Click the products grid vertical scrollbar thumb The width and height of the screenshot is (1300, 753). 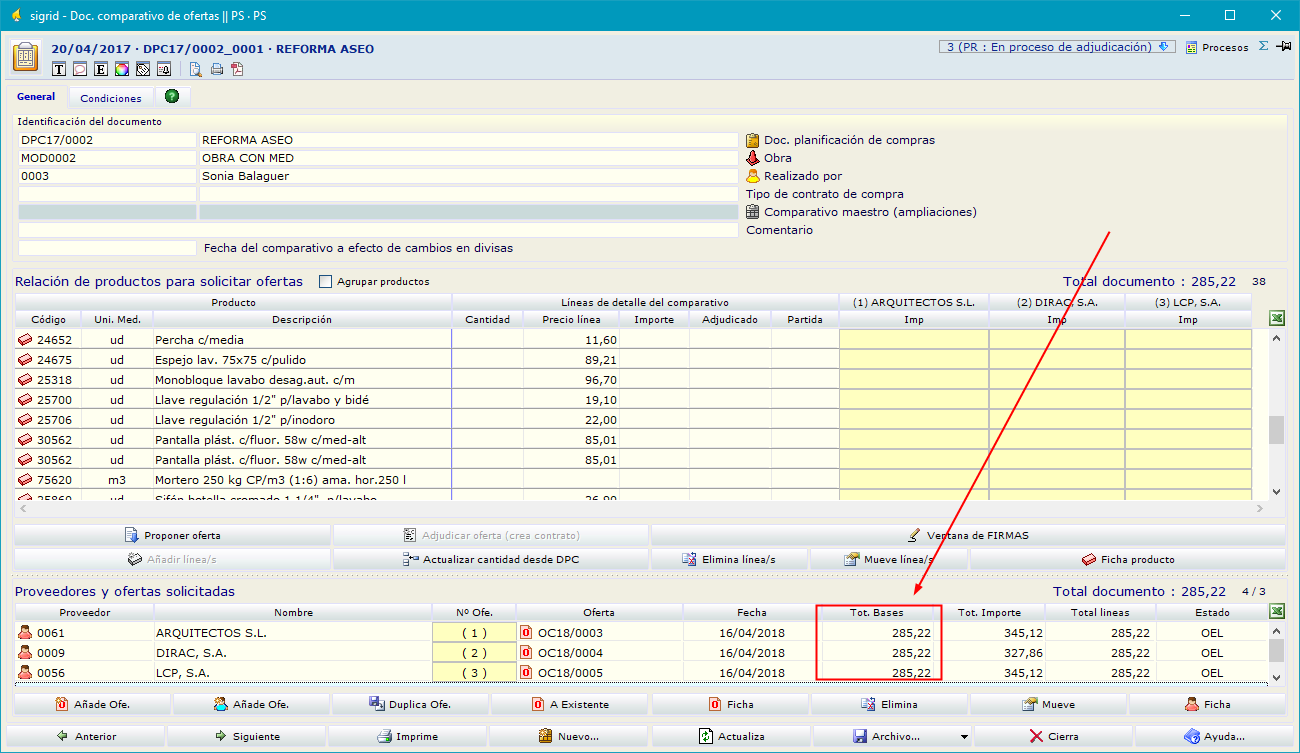click(x=1276, y=429)
